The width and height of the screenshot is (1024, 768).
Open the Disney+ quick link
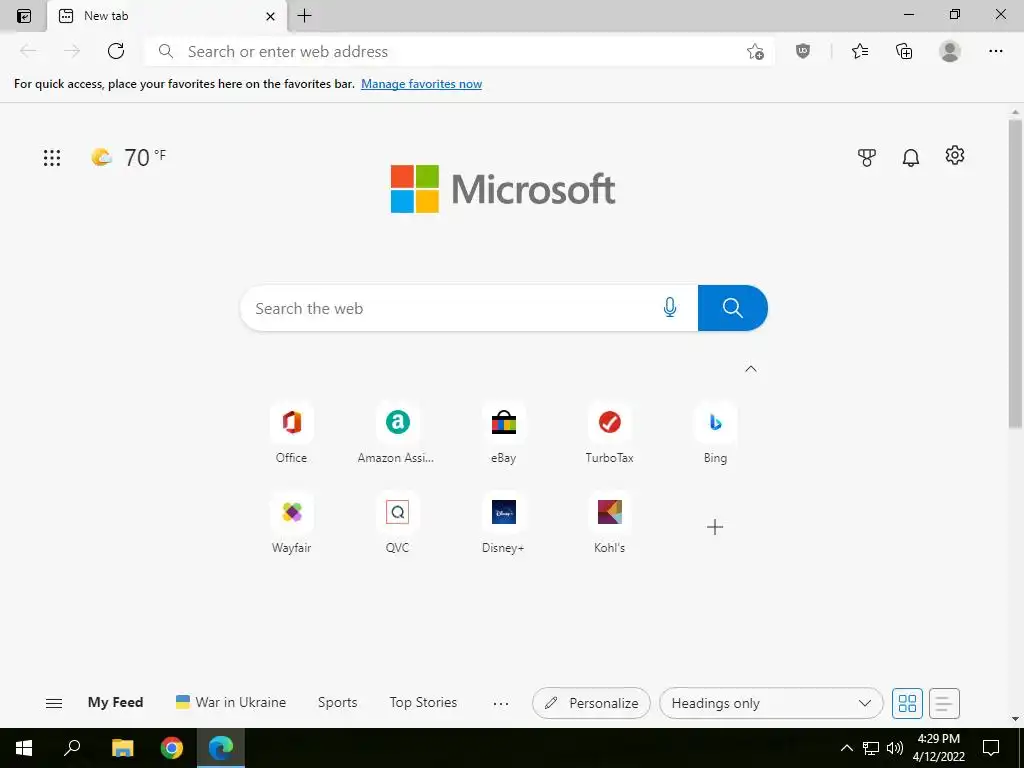coord(504,524)
